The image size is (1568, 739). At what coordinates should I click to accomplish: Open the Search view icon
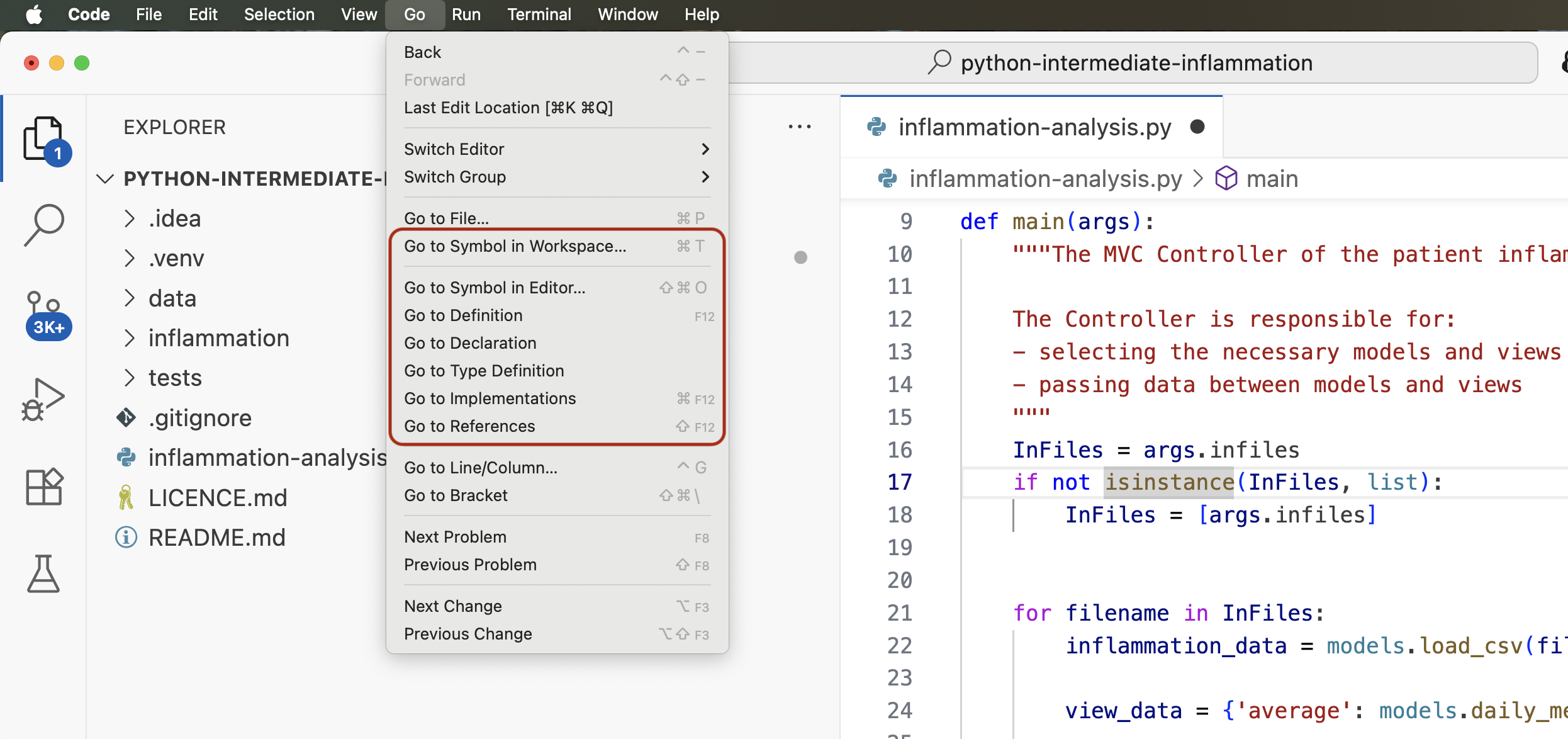point(44,225)
